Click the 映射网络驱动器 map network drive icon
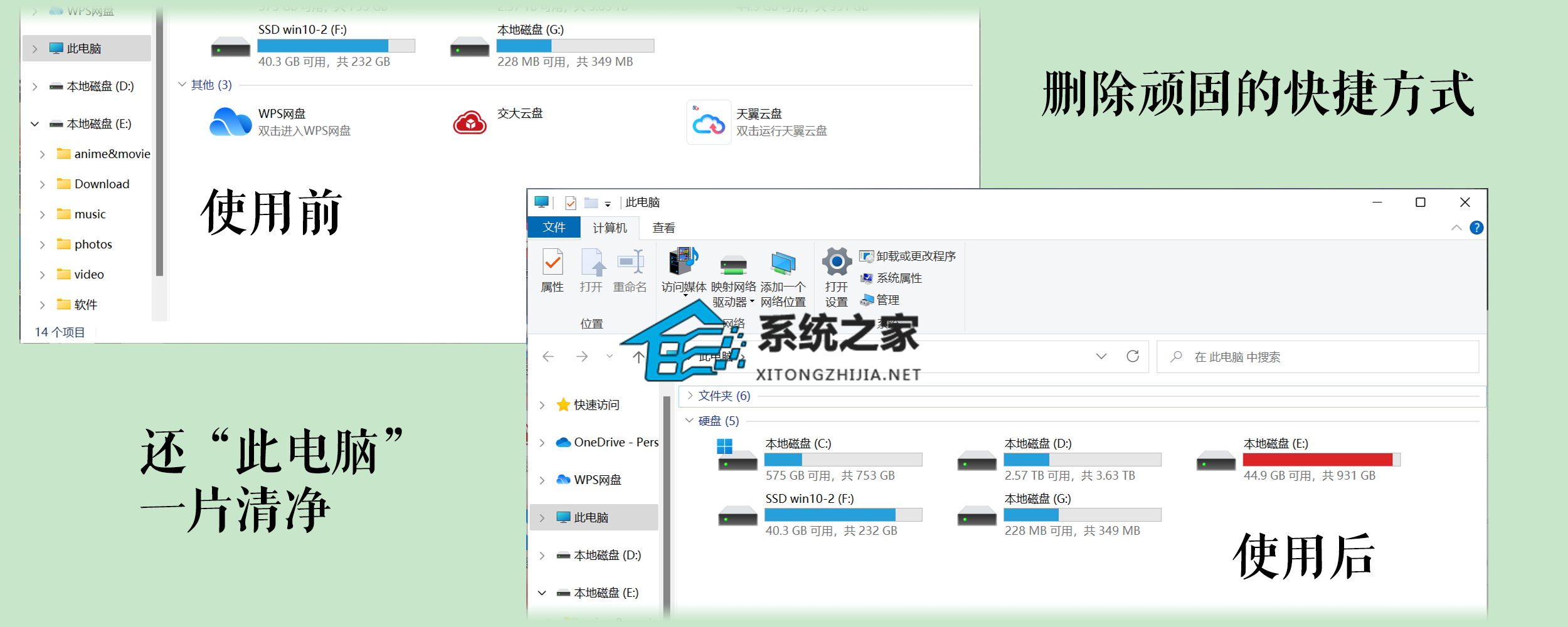1568x627 pixels. coord(733,264)
